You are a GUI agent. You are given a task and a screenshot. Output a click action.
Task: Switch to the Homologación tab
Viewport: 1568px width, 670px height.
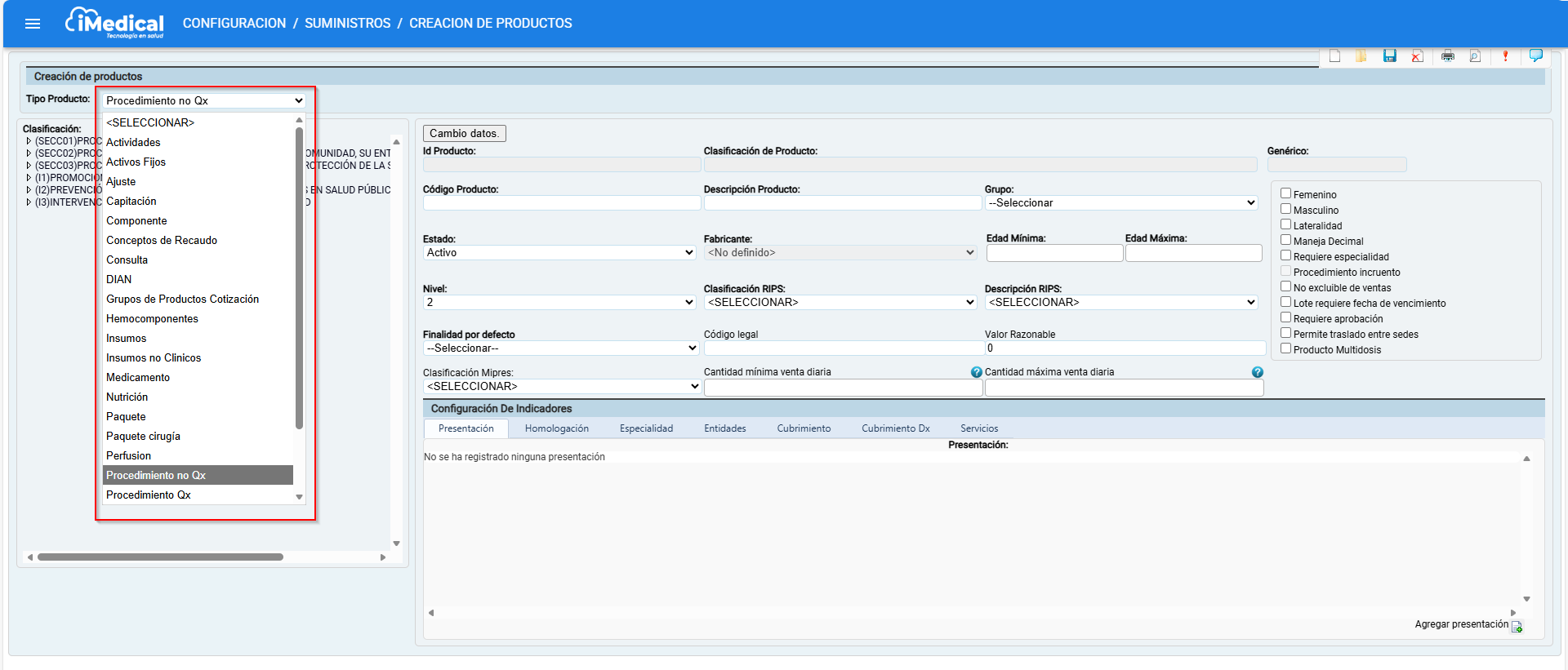556,428
